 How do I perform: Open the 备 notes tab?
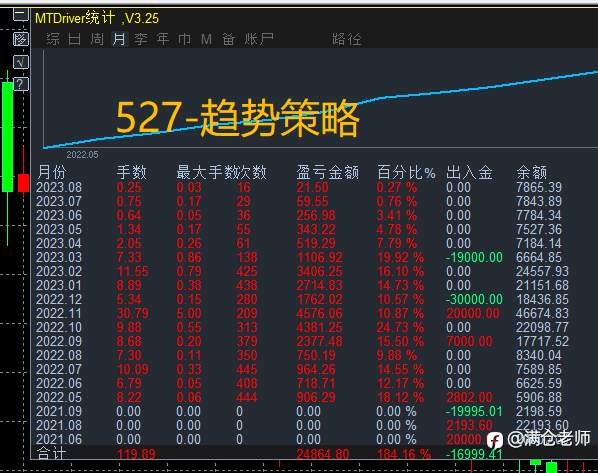click(228, 39)
